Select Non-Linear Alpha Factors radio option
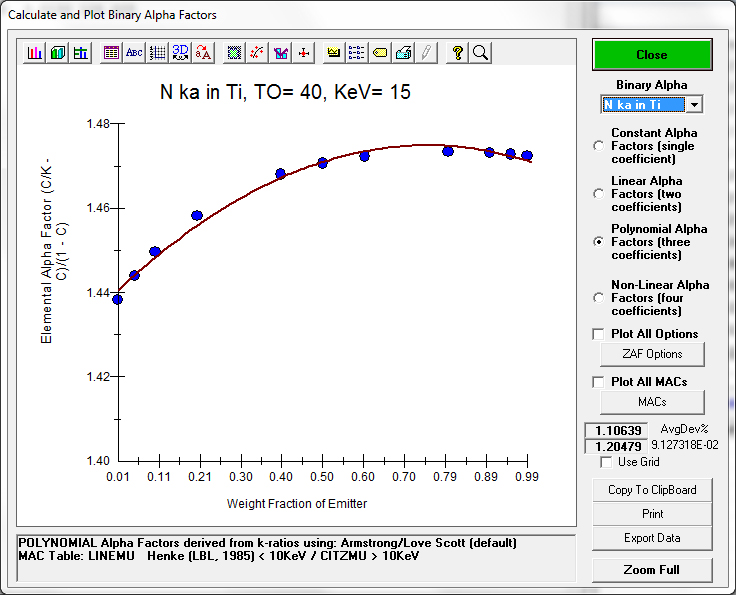Image resolution: width=736 pixels, height=595 pixels. (599, 297)
